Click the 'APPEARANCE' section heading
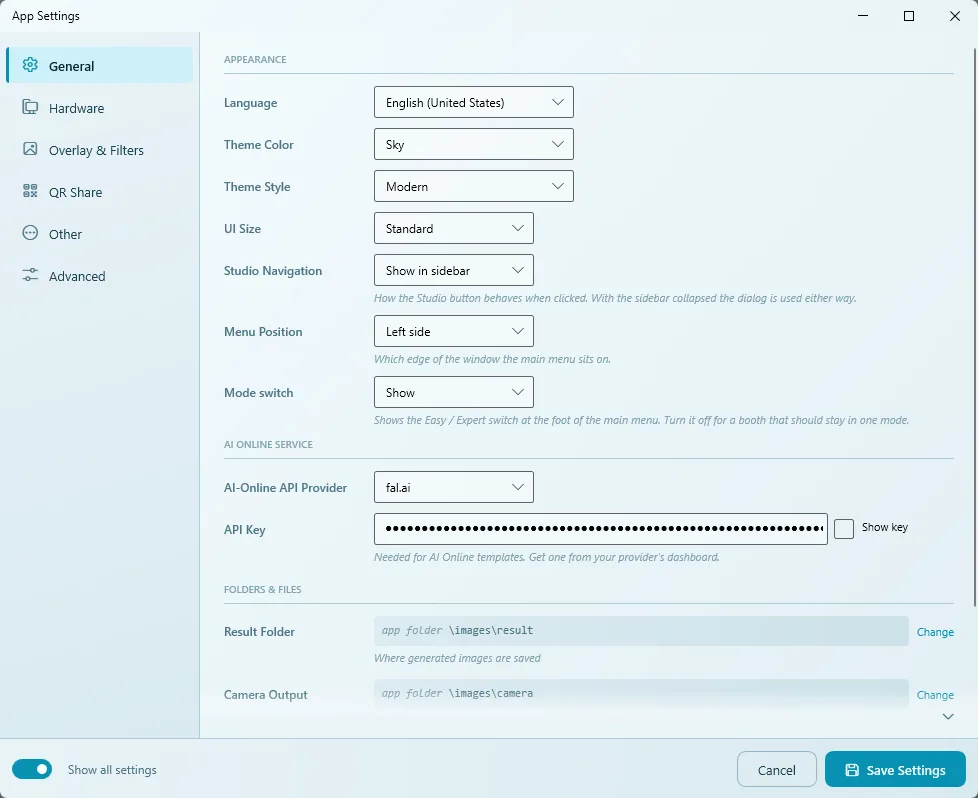The height and width of the screenshot is (798, 978). pyautogui.click(x=255, y=59)
